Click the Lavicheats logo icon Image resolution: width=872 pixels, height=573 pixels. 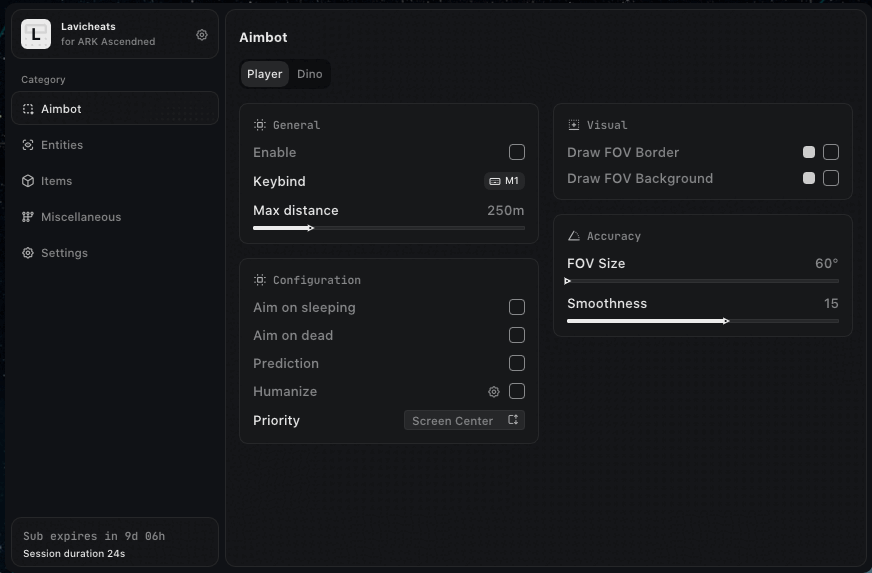click(36, 35)
